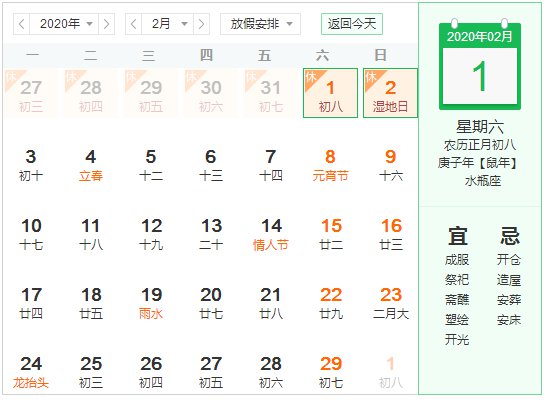Click the greyed March 1 date
The height and width of the screenshot is (401, 546).
(390, 373)
